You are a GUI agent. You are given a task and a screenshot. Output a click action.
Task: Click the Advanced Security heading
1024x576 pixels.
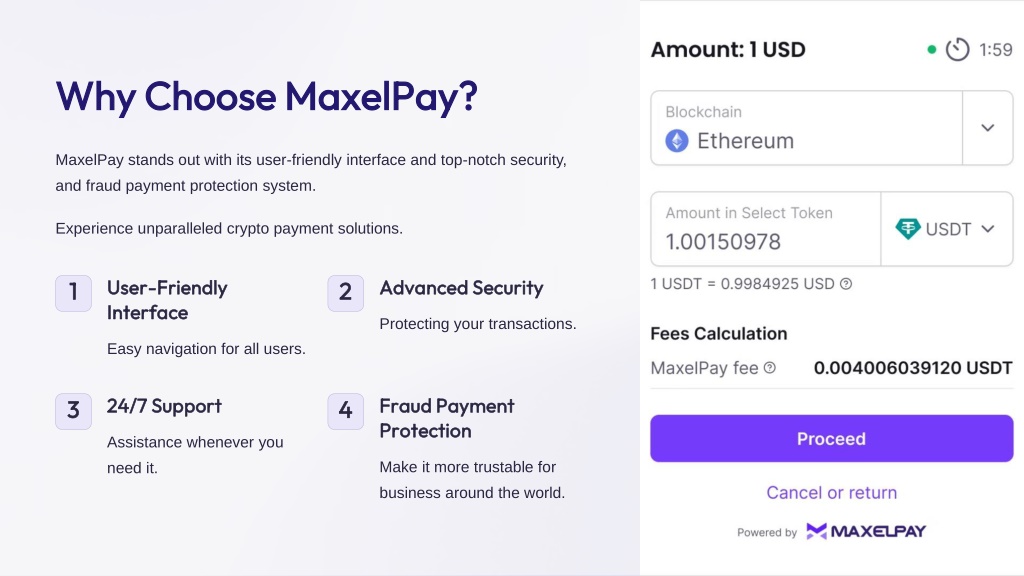[461, 288]
